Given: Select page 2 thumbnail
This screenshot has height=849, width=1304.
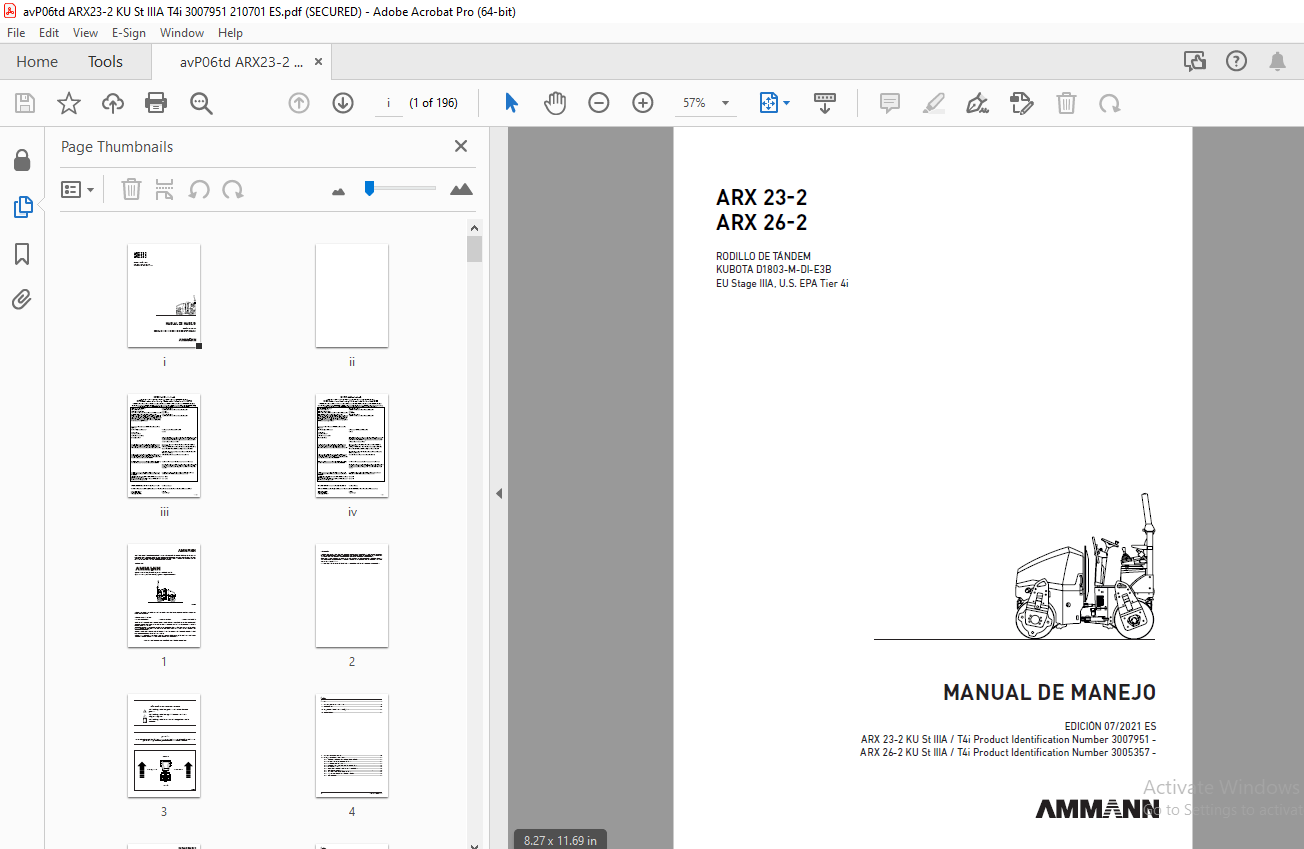Looking at the screenshot, I should pos(352,596).
